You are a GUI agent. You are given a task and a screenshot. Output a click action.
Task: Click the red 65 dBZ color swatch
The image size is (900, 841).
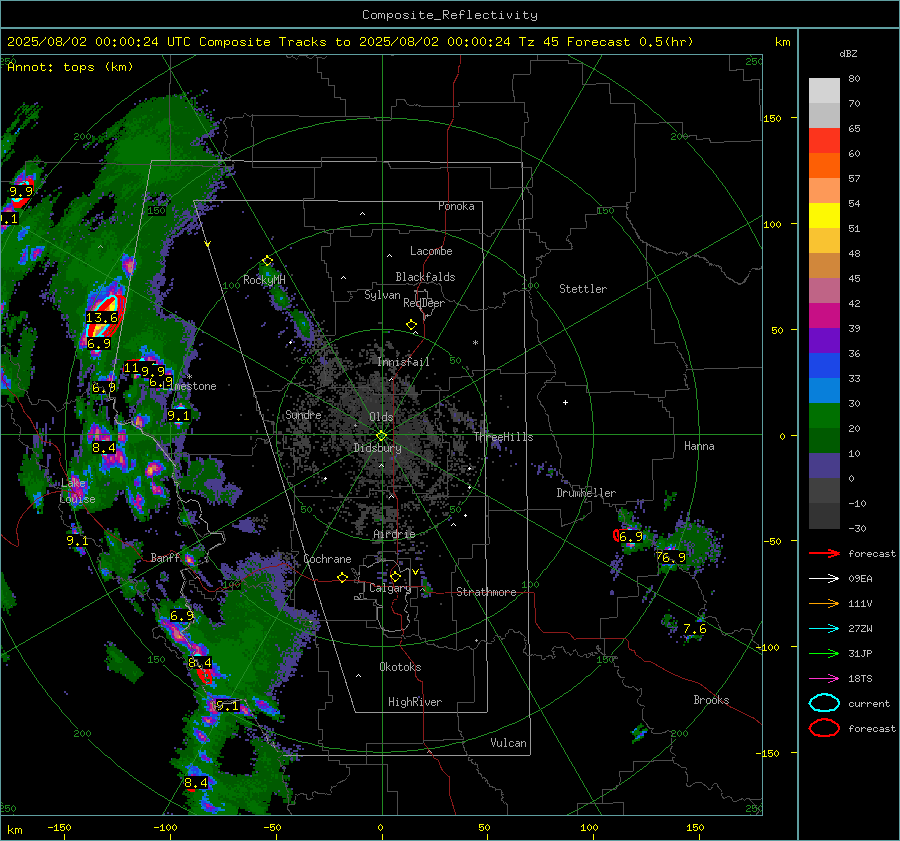coord(824,140)
